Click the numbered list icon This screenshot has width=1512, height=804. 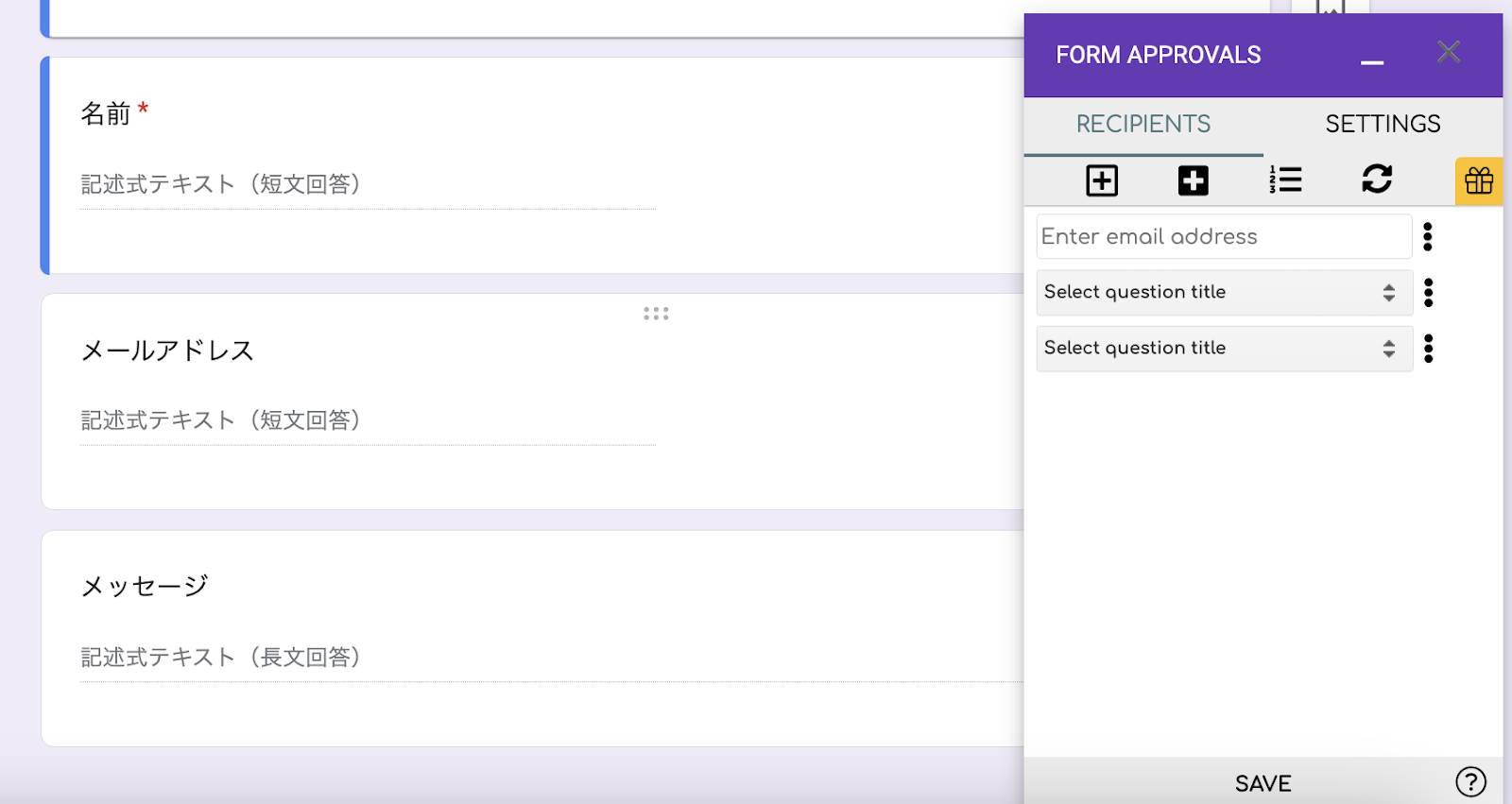click(x=1285, y=180)
